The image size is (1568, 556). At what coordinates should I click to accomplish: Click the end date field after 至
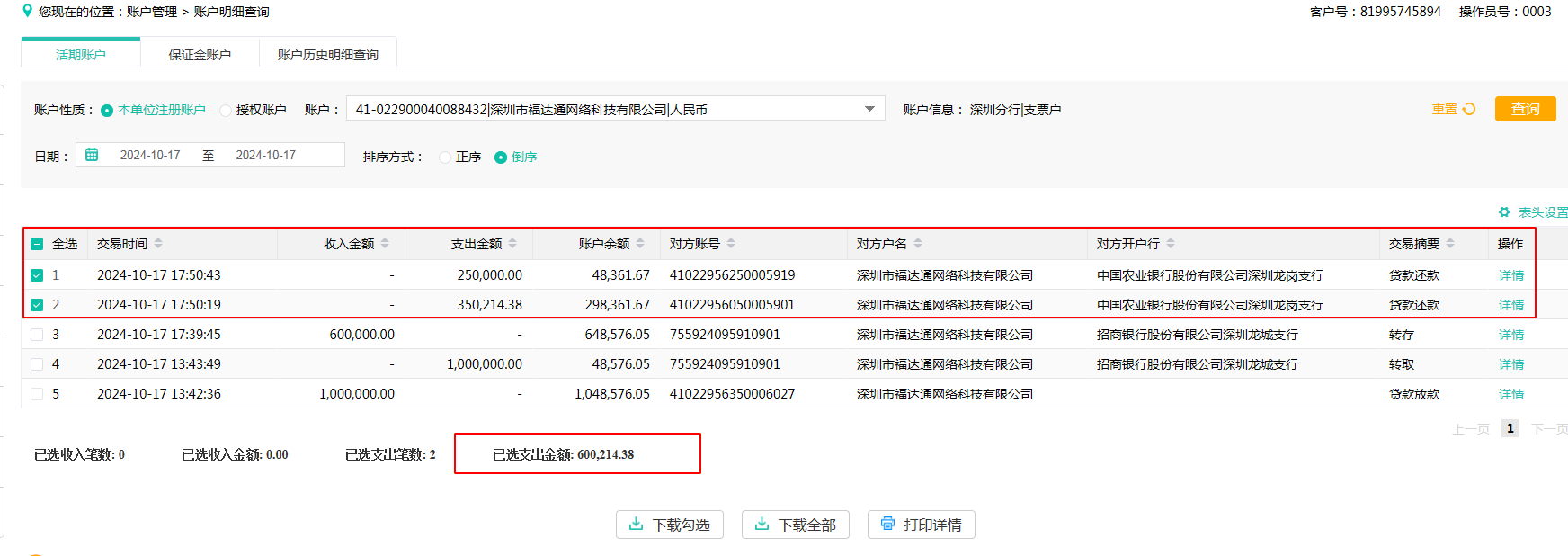(266, 155)
